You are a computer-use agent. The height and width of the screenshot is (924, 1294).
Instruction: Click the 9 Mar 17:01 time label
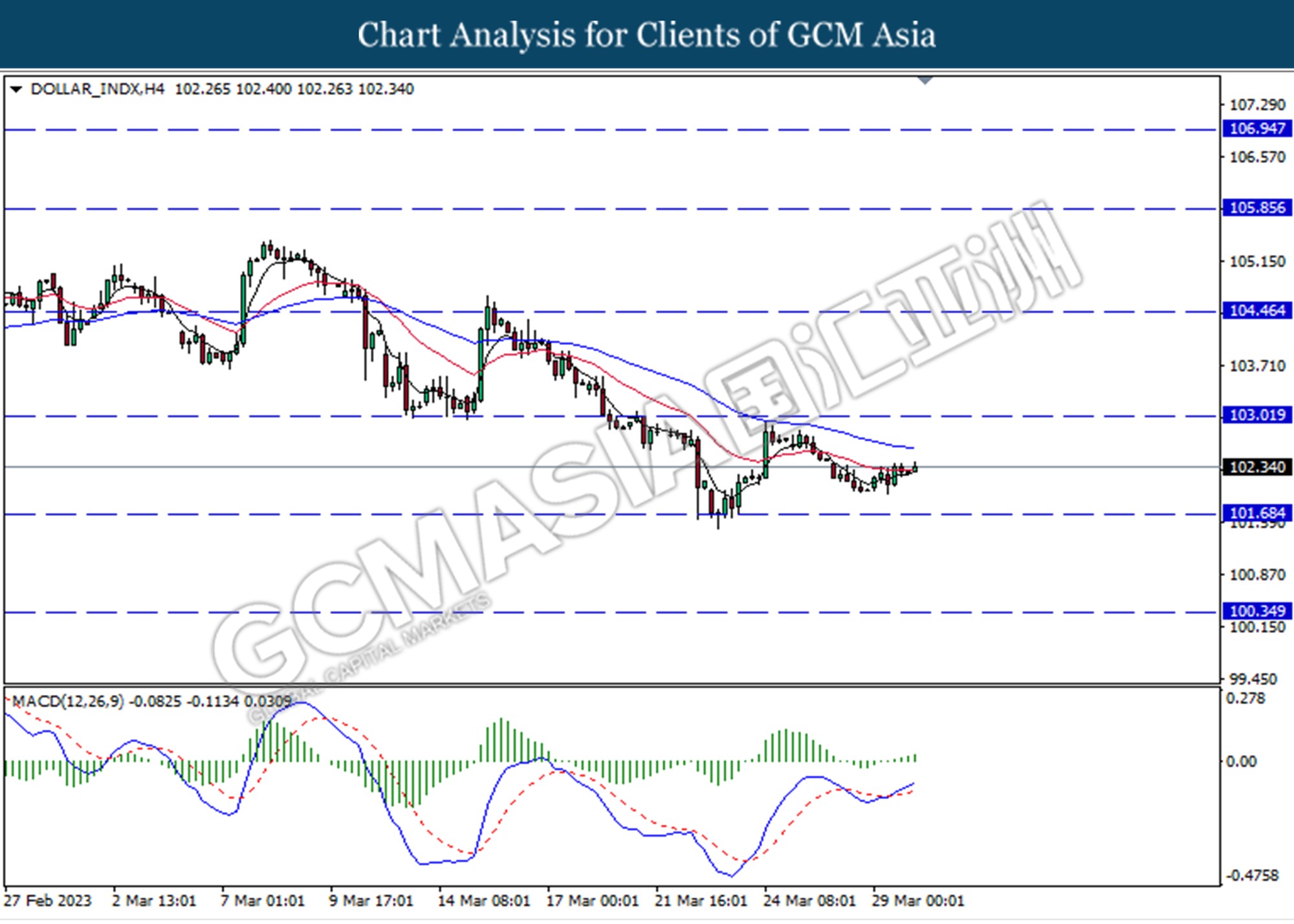[x=371, y=901]
